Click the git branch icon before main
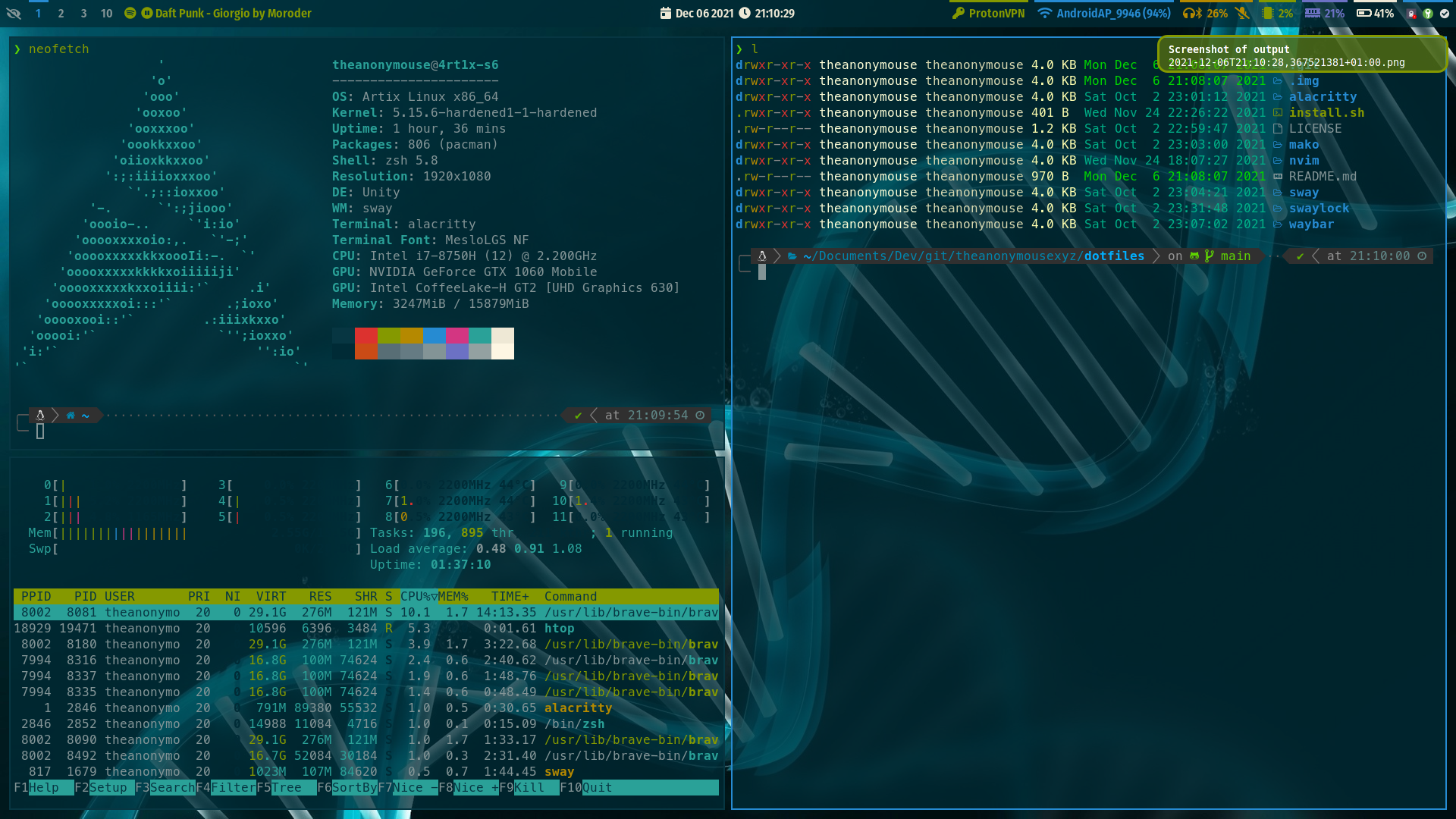The width and height of the screenshot is (1456, 819). (1210, 256)
